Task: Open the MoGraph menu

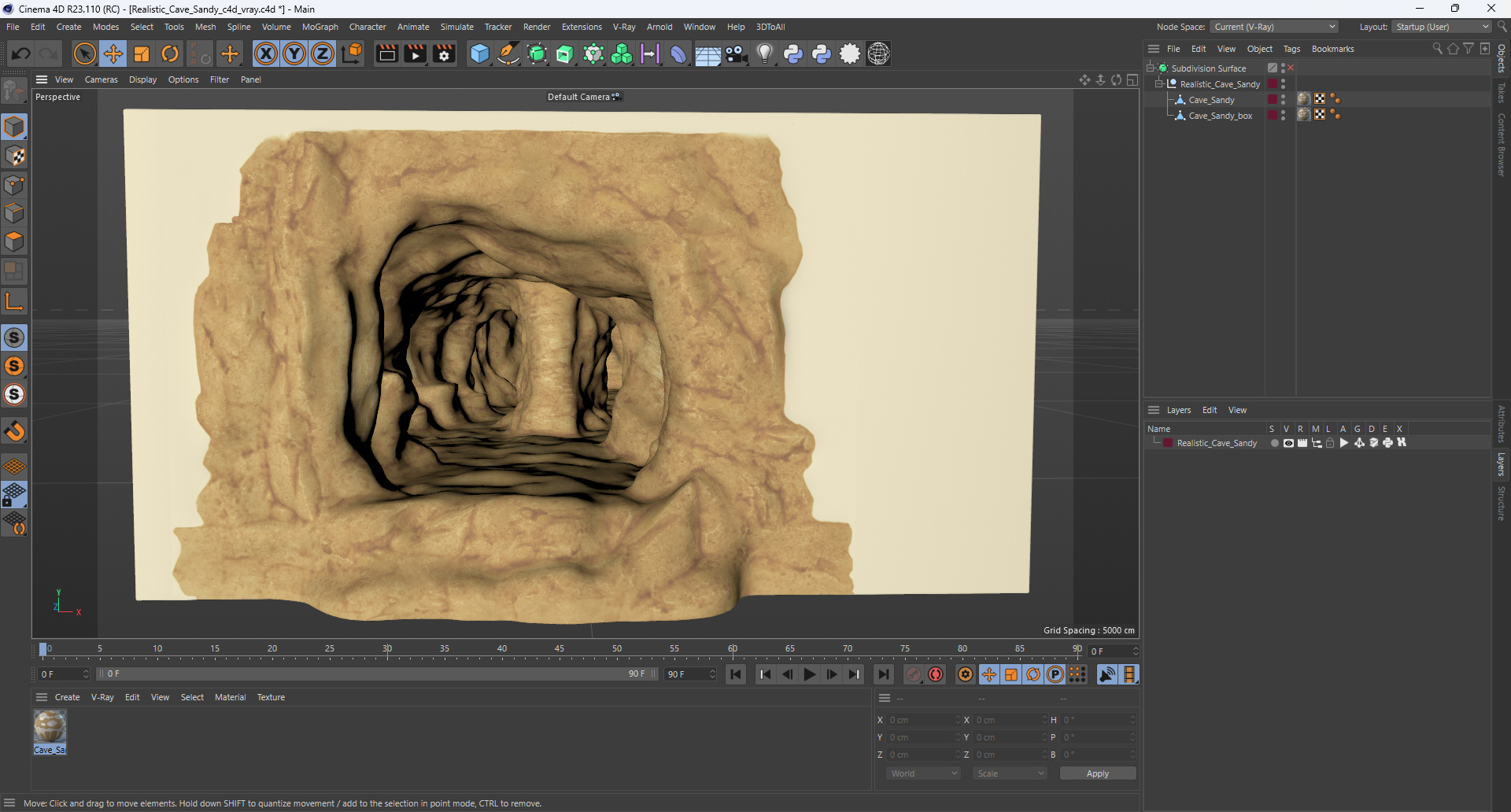Action: pyautogui.click(x=320, y=27)
